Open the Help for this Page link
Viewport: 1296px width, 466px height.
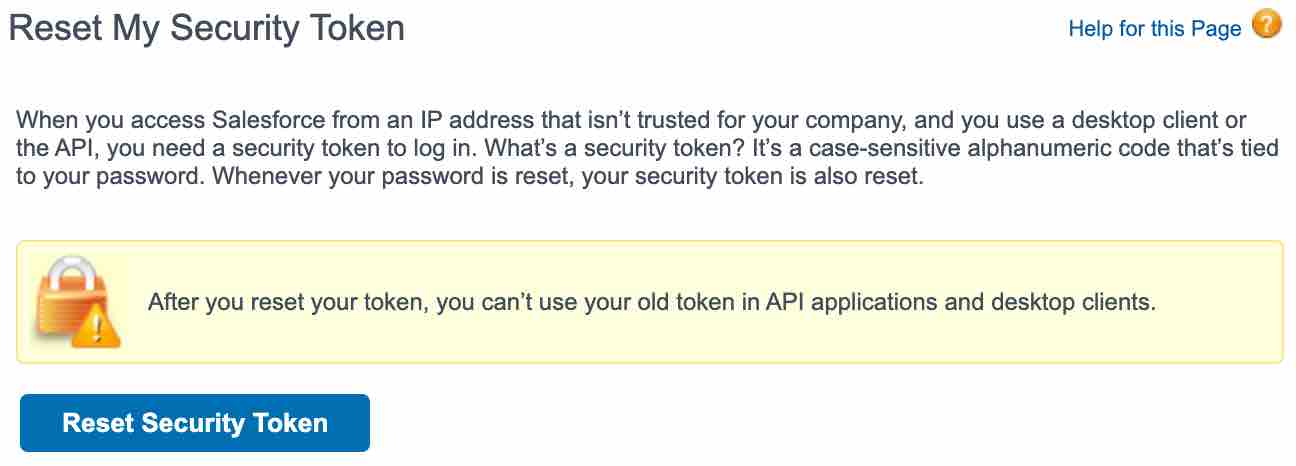click(1154, 29)
